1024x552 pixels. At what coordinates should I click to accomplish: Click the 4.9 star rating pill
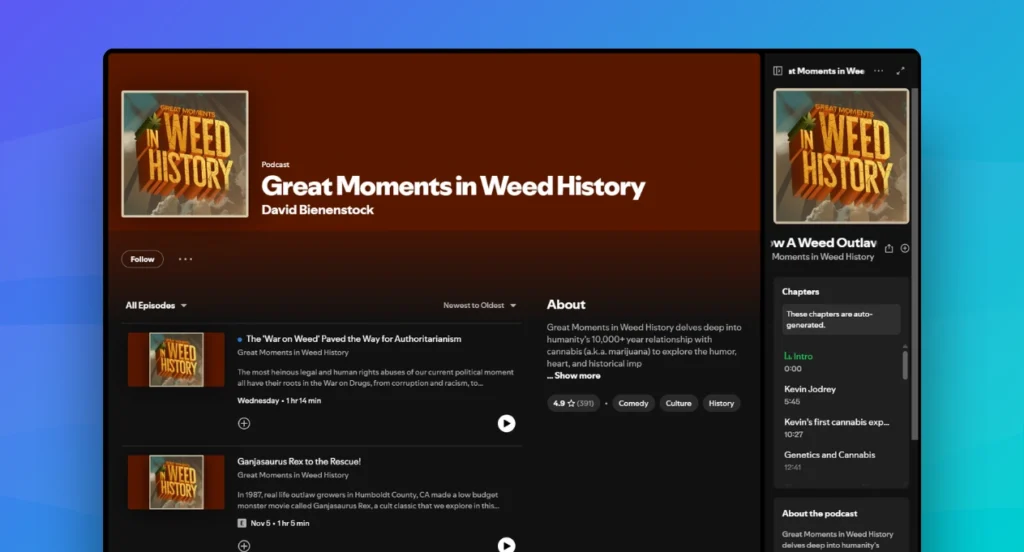pyautogui.click(x=573, y=403)
